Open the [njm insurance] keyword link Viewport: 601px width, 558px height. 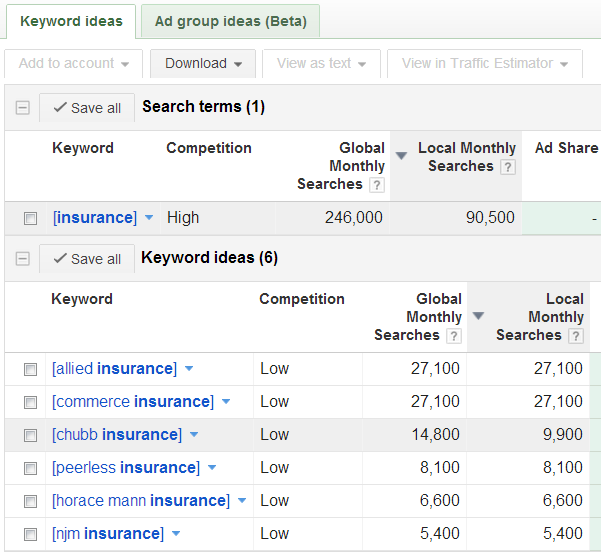point(108,533)
